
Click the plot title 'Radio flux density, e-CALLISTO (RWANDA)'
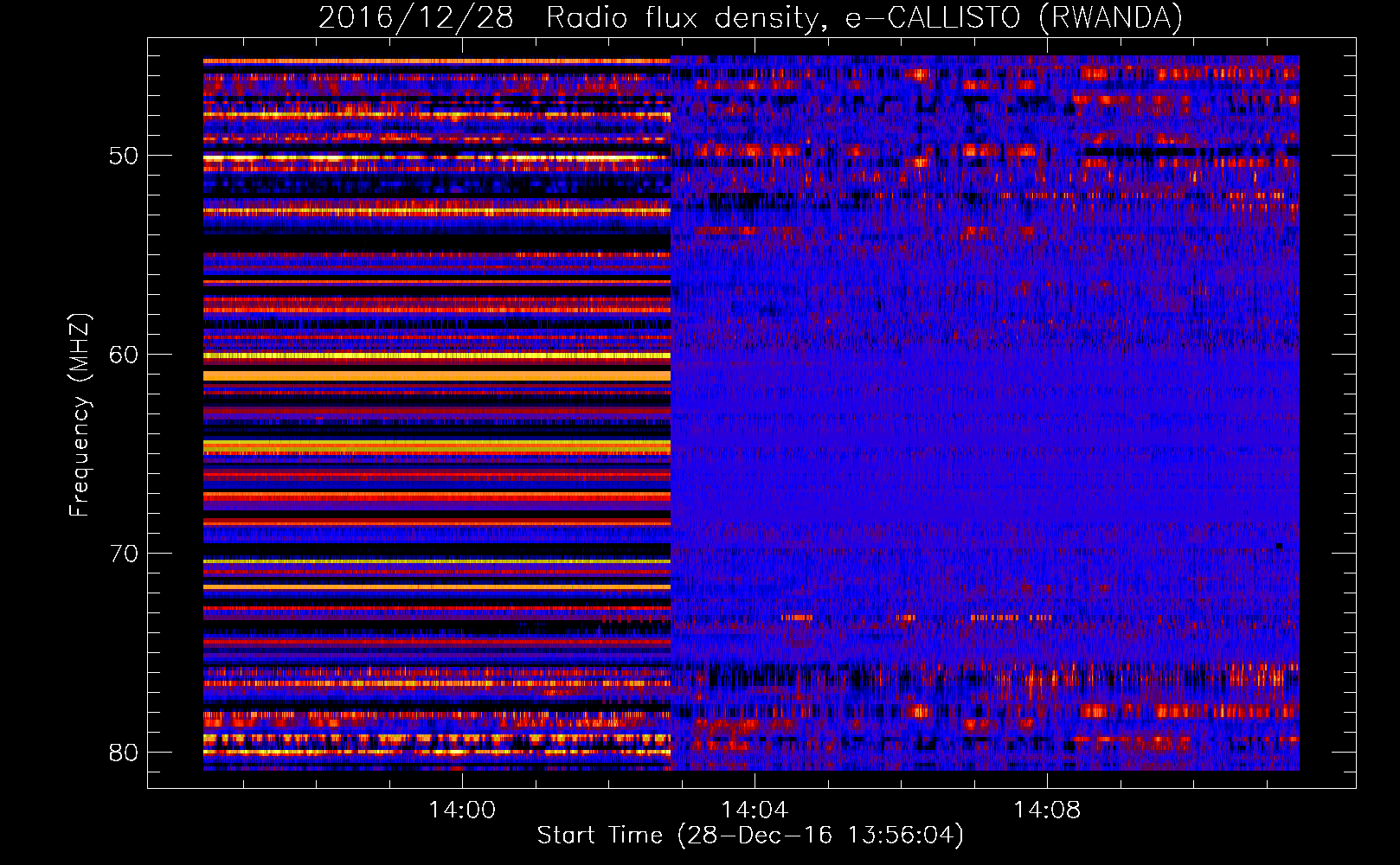tap(864, 17)
